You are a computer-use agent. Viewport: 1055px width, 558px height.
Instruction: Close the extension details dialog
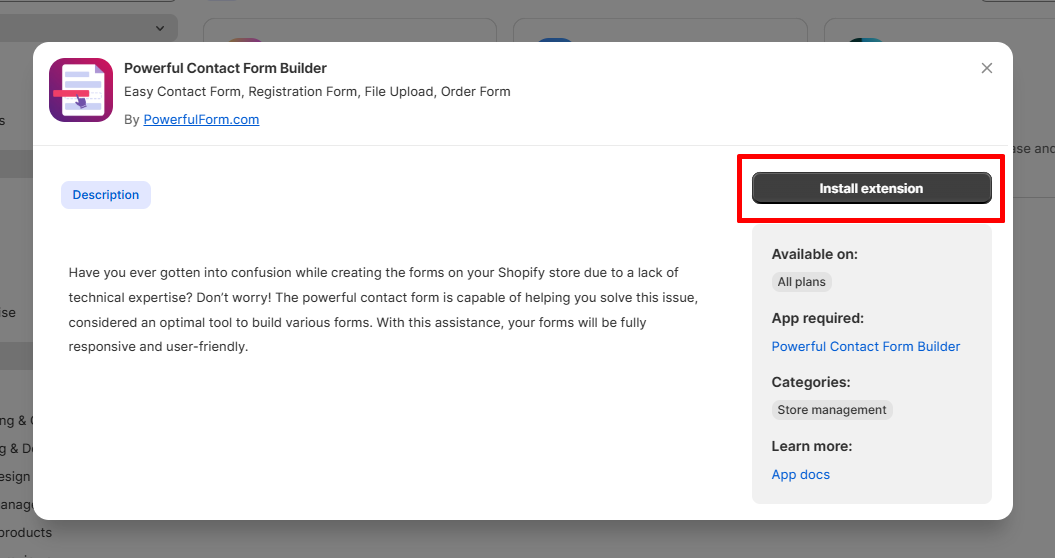pyautogui.click(x=986, y=68)
